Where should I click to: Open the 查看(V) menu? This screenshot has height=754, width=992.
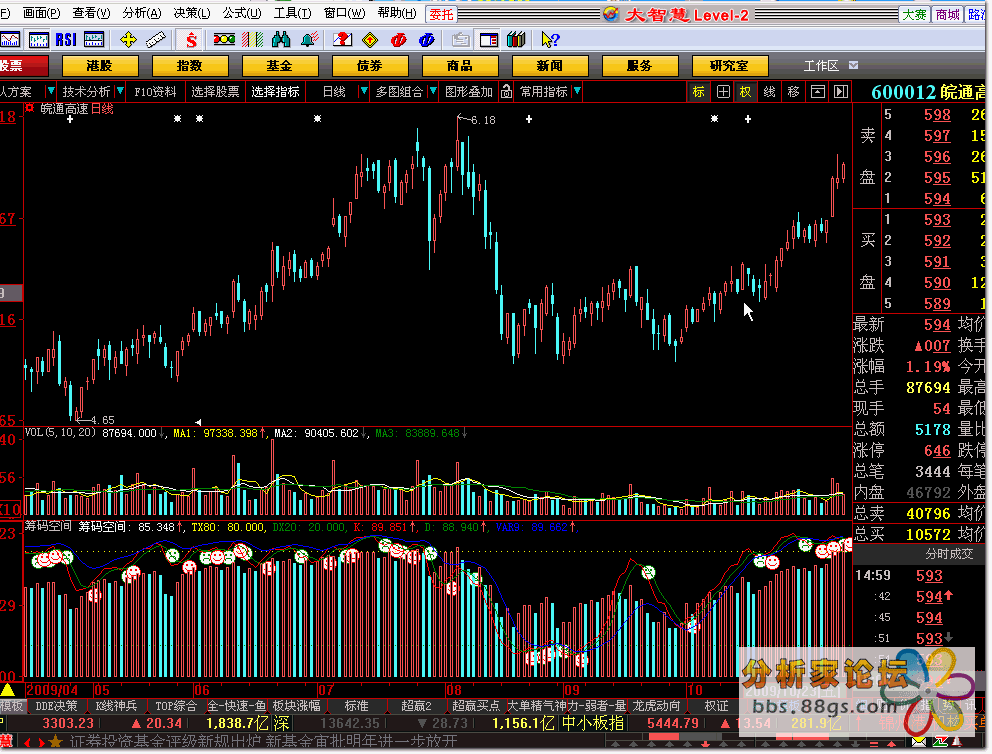pyautogui.click(x=91, y=13)
